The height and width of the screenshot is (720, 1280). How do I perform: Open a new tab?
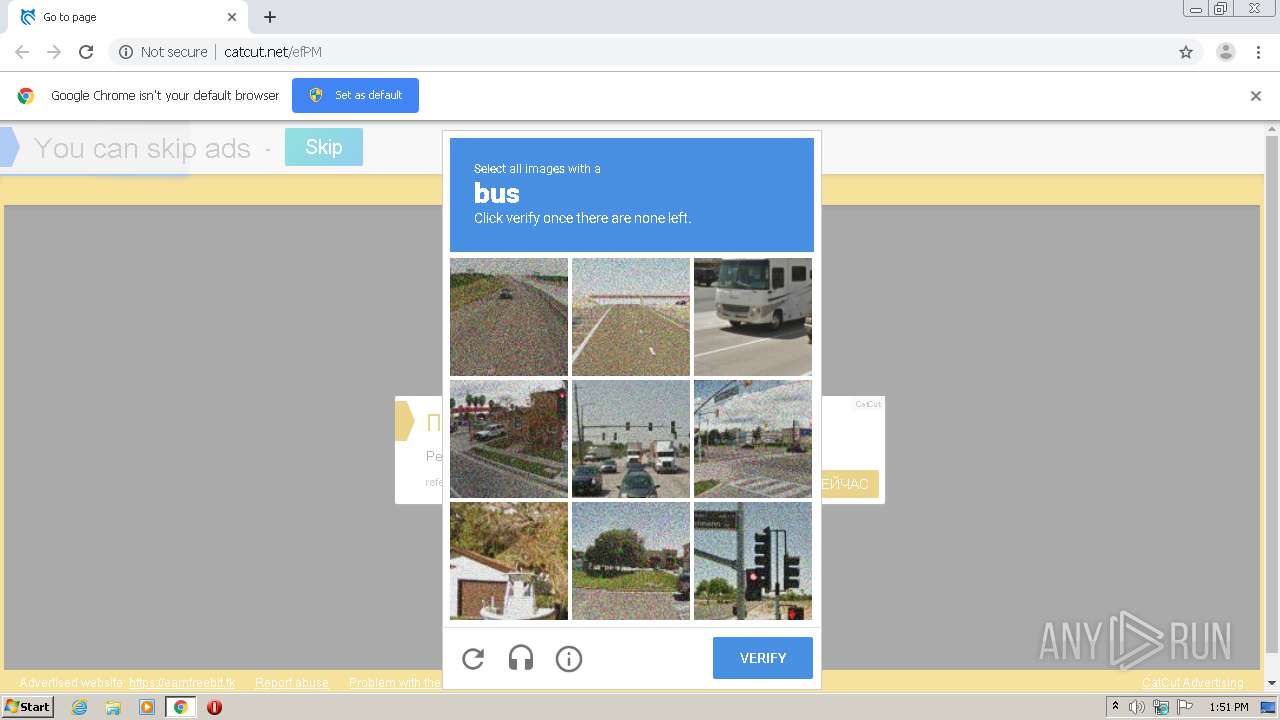click(x=270, y=17)
